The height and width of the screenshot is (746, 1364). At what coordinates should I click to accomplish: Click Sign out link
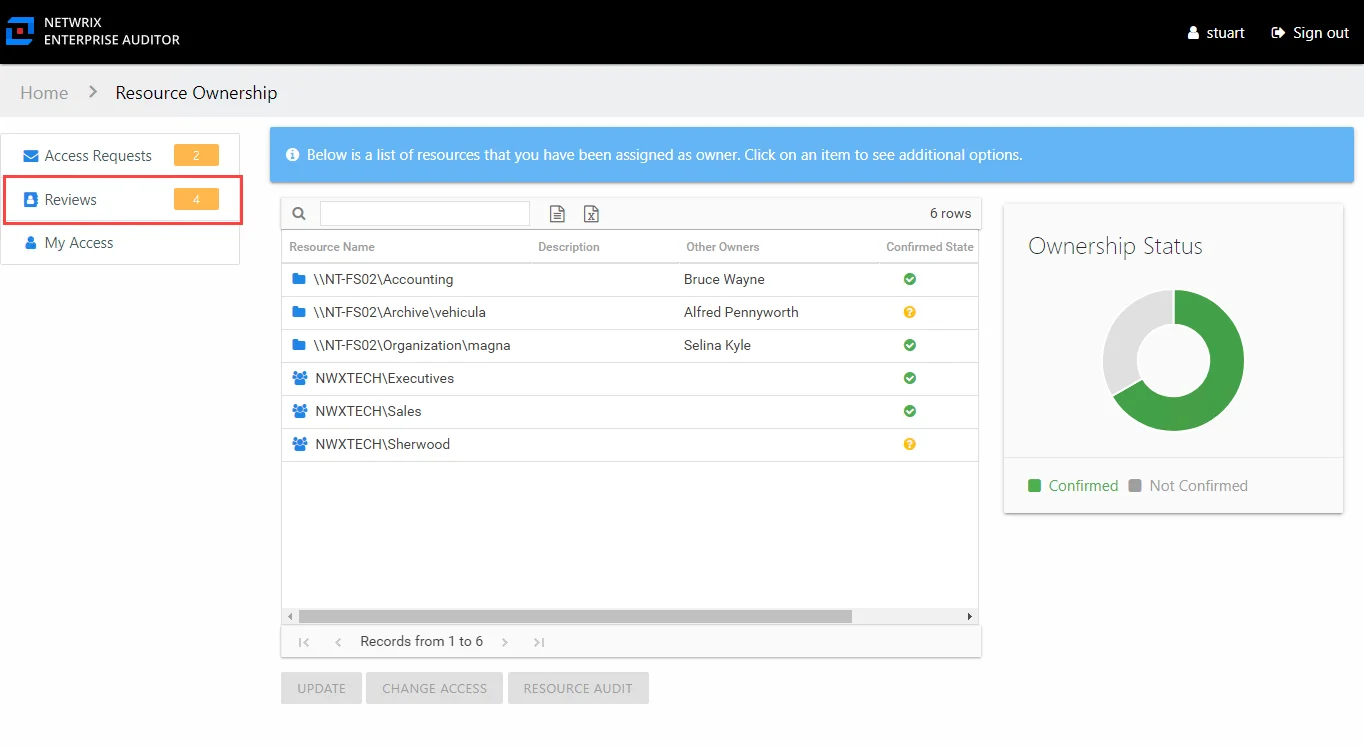point(1310,33)
